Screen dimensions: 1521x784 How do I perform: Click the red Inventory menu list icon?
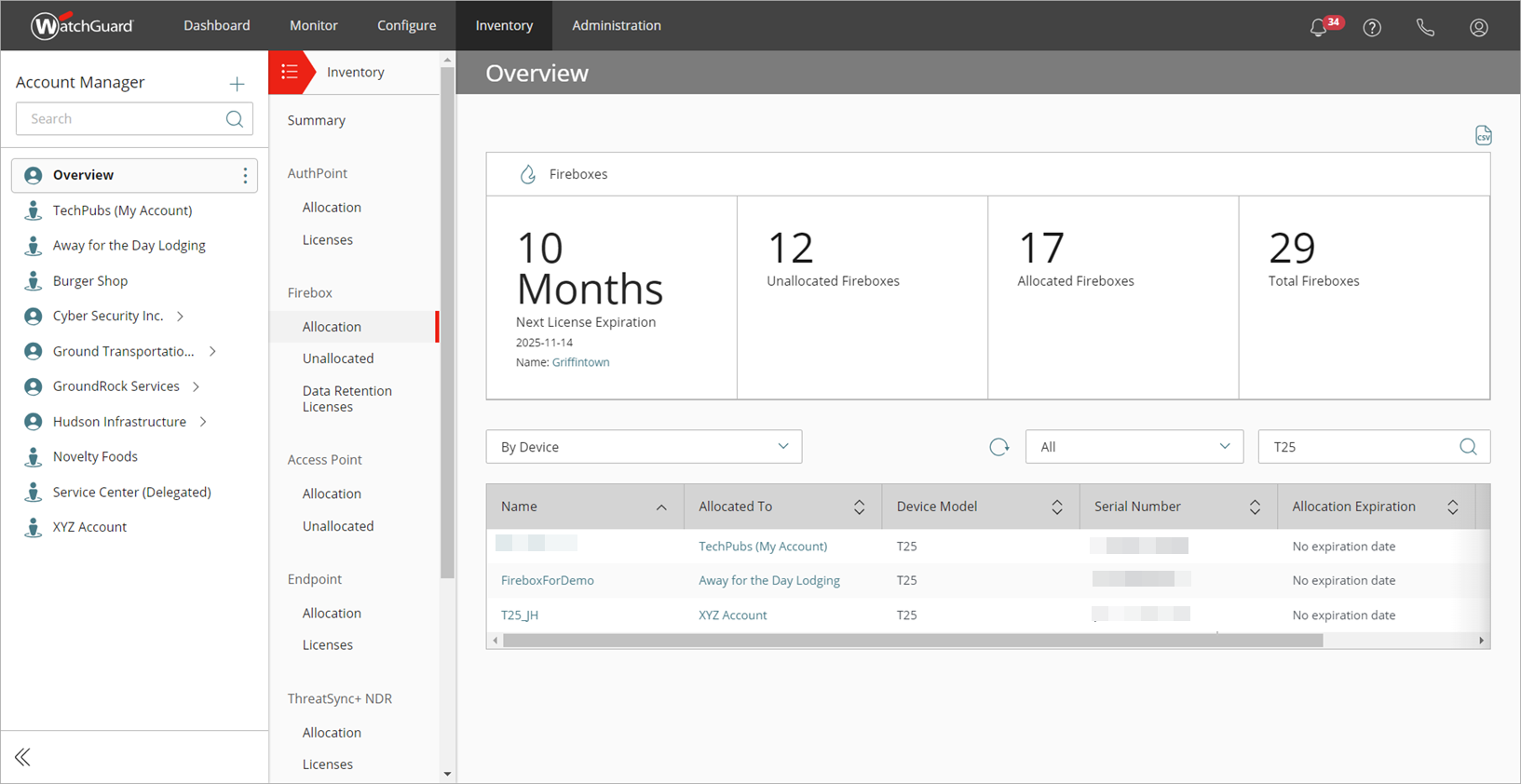[290, 72]
